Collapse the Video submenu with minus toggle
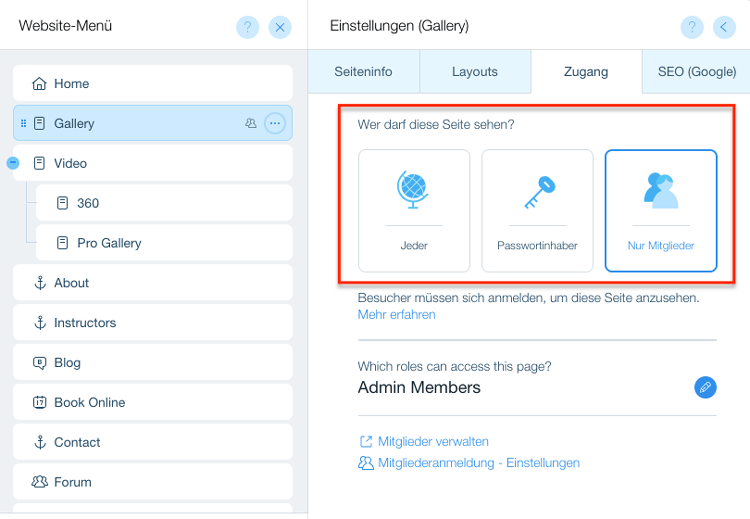The height and width of the screenshot is (519, 750). [13, 163]
